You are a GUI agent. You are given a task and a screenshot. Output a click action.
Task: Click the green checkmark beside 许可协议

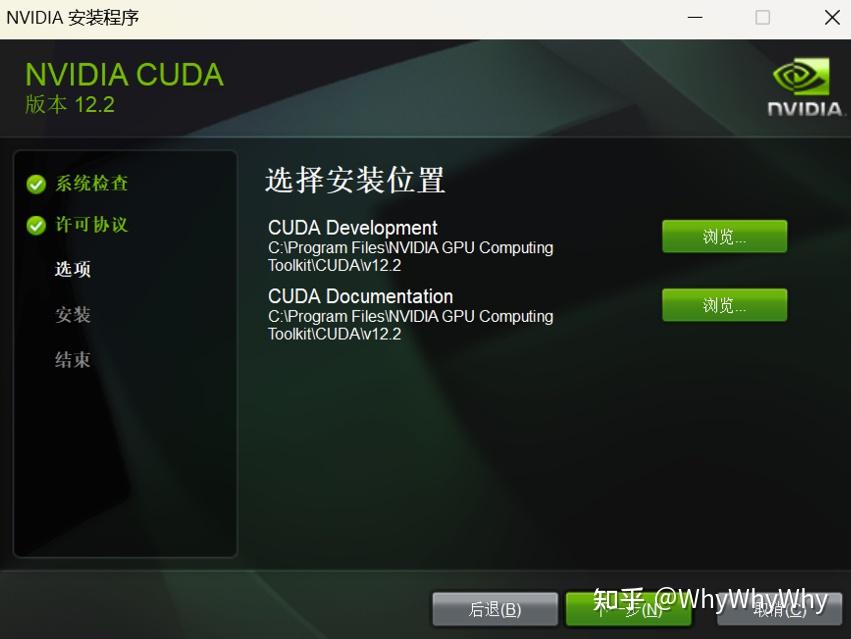click(x=36, y=225)
